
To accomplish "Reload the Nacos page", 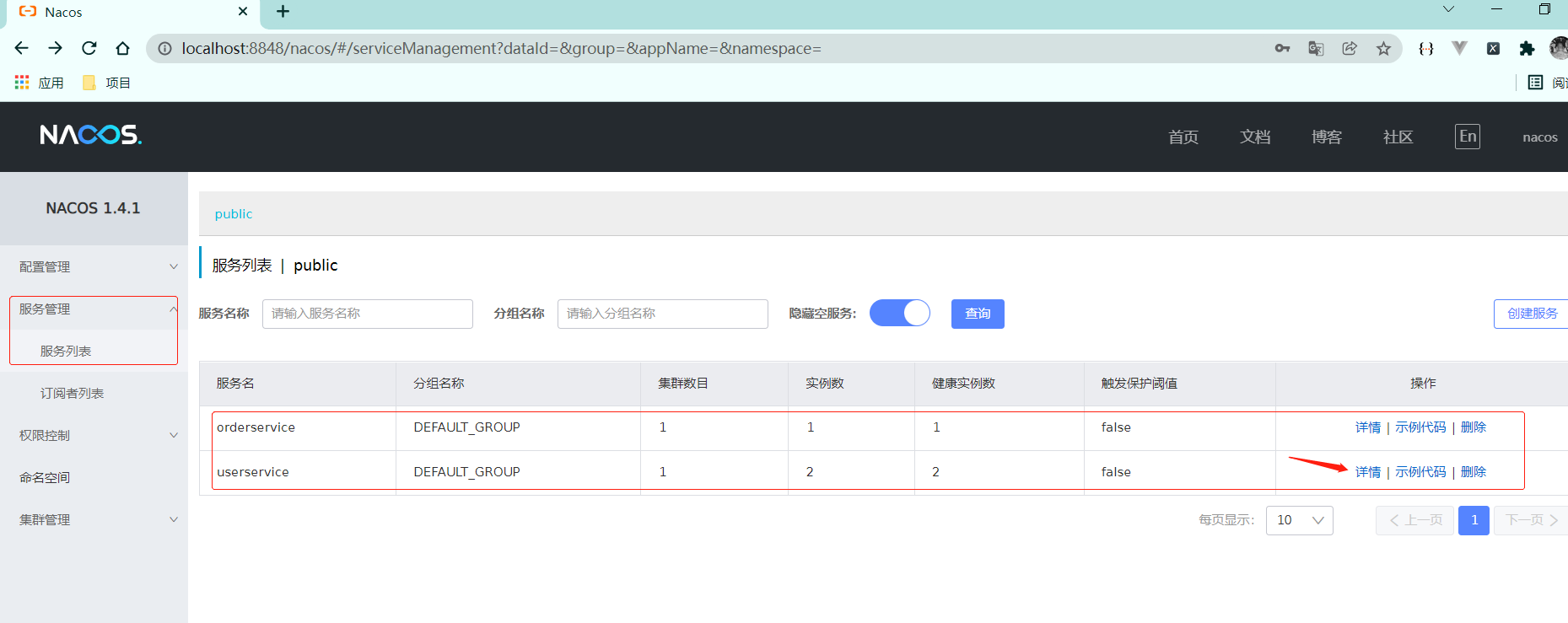I will pos(89,48).
